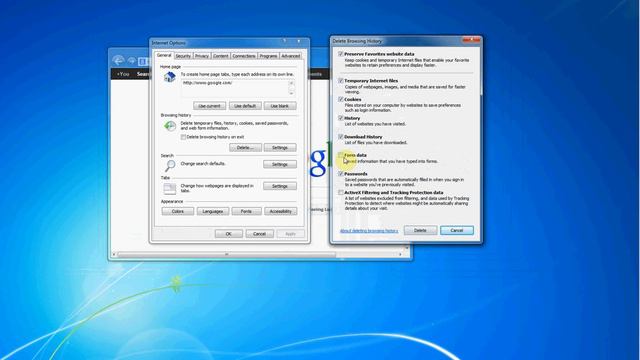
Task: Switch to the Security tab
Action: [x=183, y=56]
